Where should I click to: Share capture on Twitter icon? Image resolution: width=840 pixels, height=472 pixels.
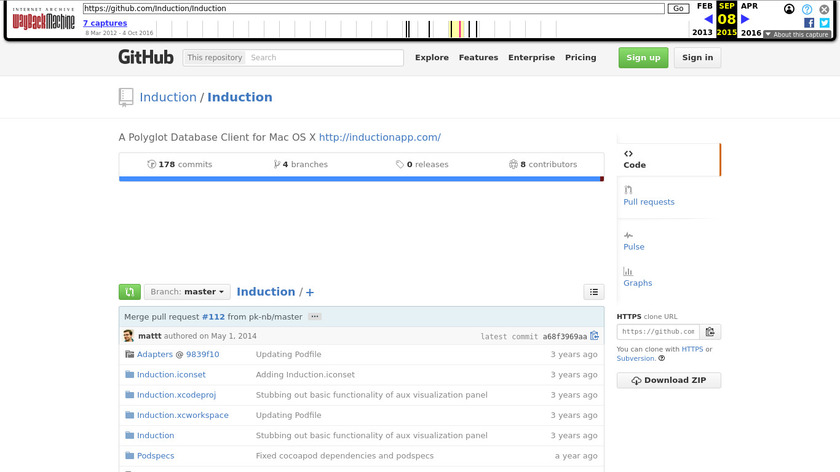point(824,23)
